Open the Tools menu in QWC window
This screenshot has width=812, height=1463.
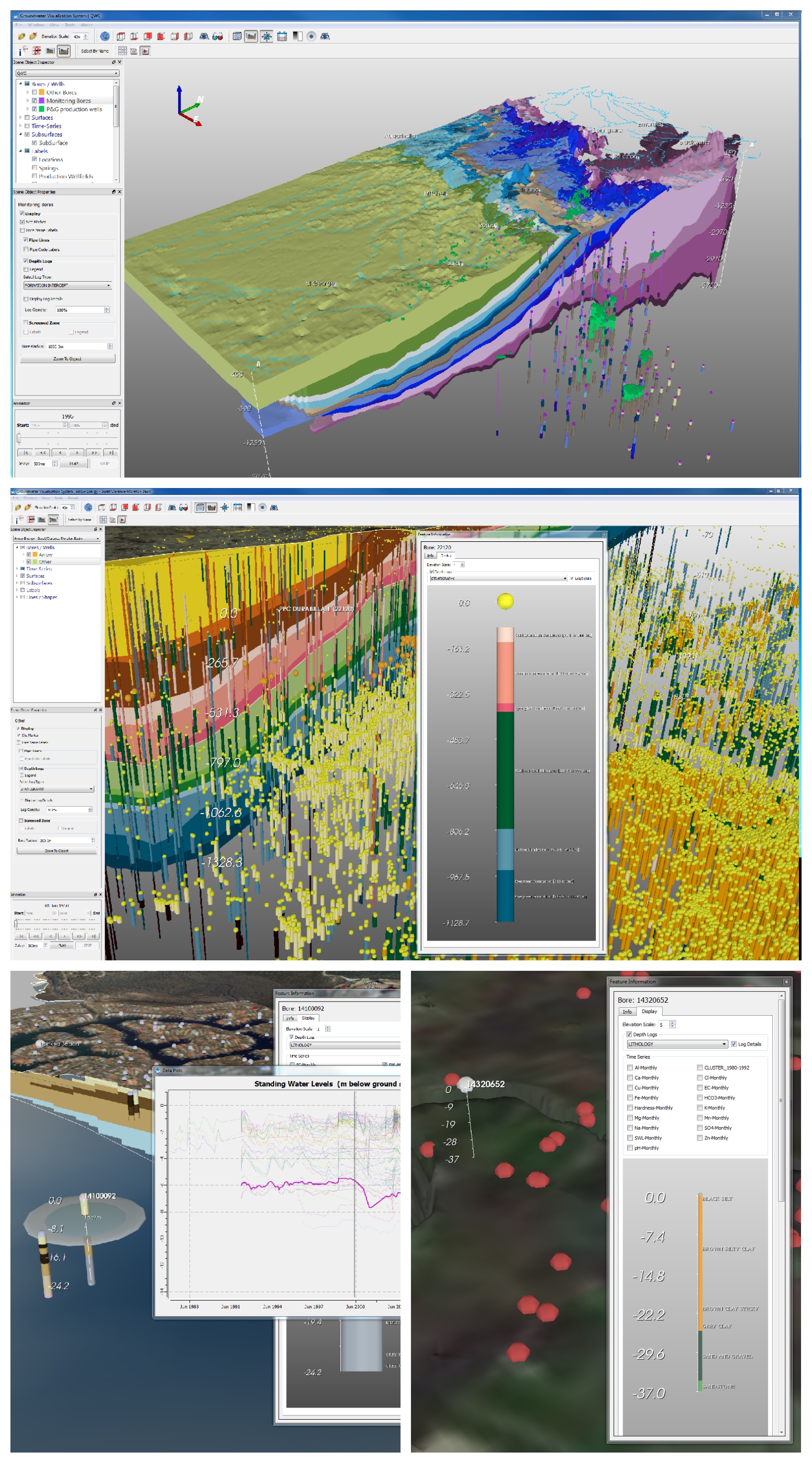(x=70, y=25)
